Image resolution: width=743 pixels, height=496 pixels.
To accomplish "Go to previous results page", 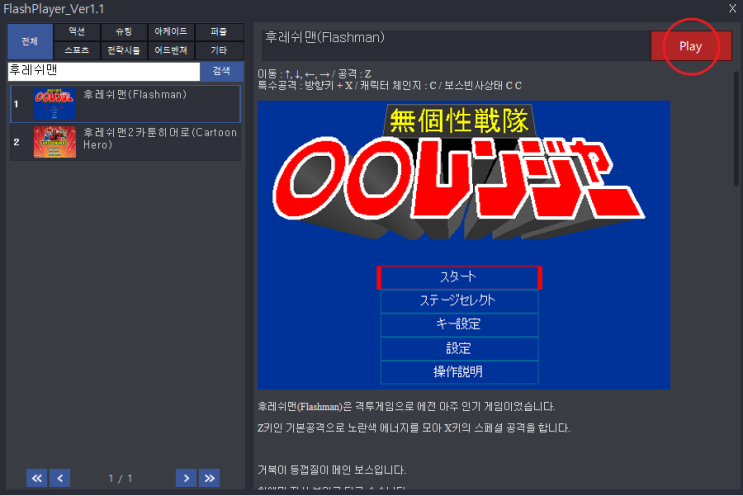I will 60,478.
